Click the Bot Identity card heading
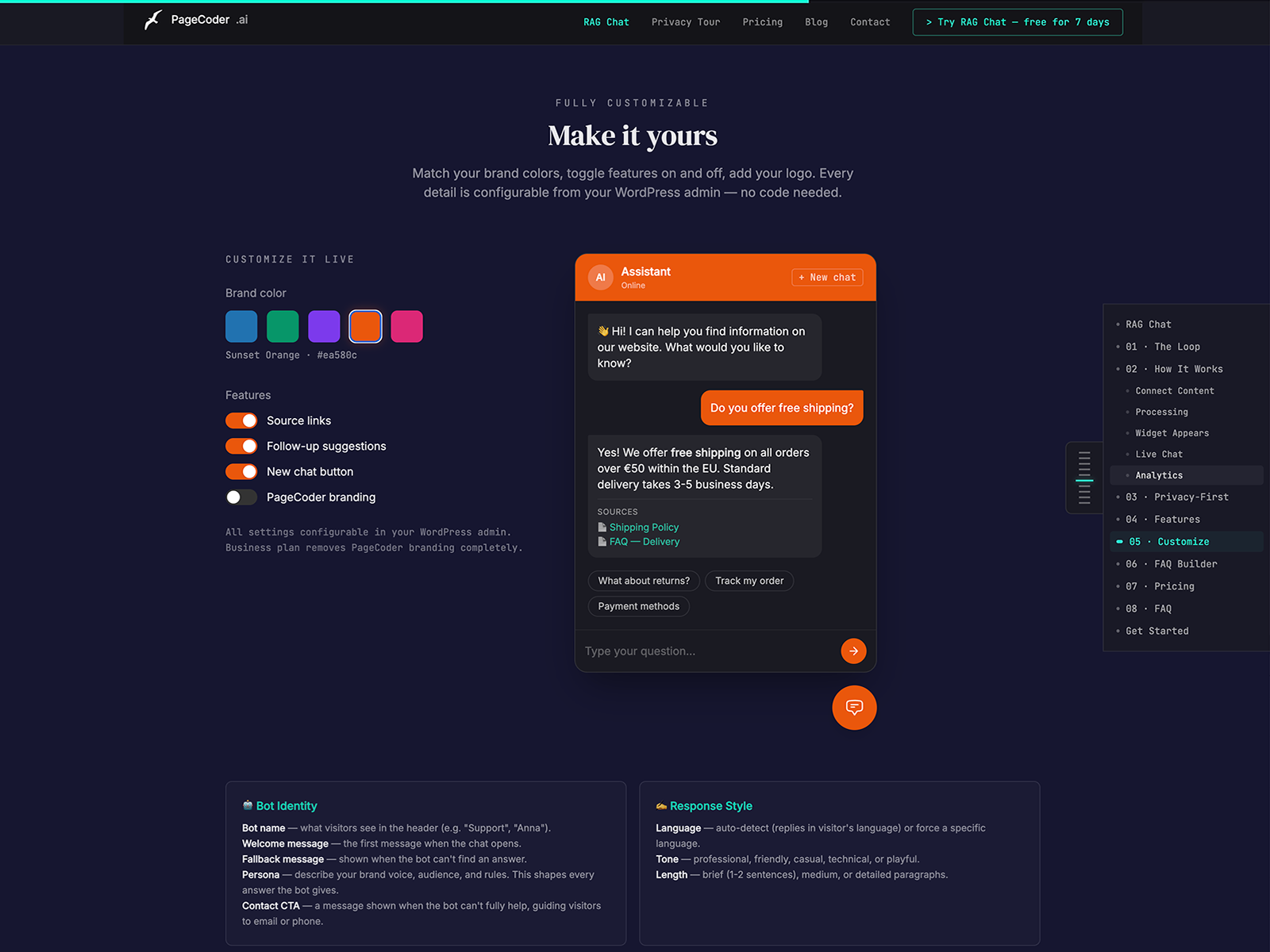 click(x=279, y=806)
